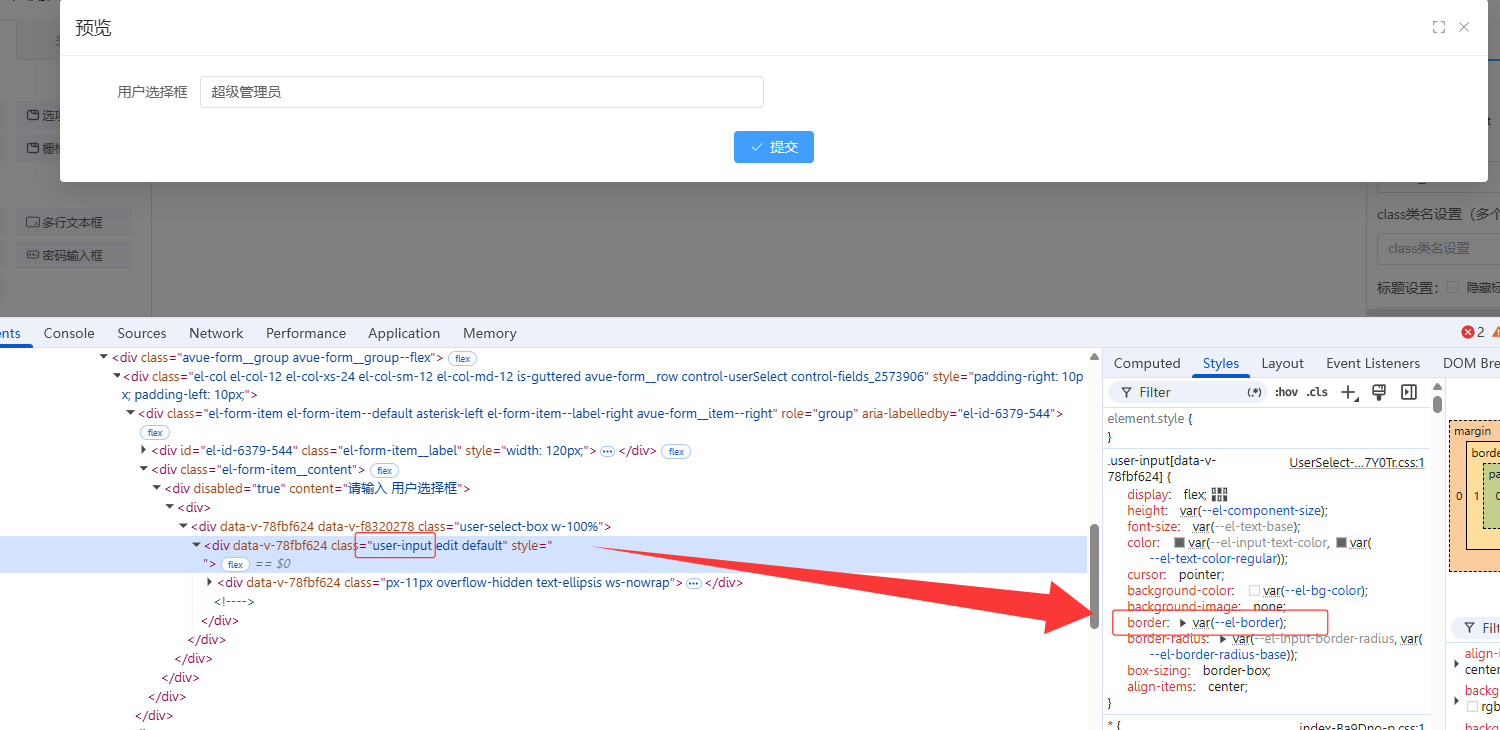Open the background-color swatch for --el-bg-color

(x=1254, y=591)
